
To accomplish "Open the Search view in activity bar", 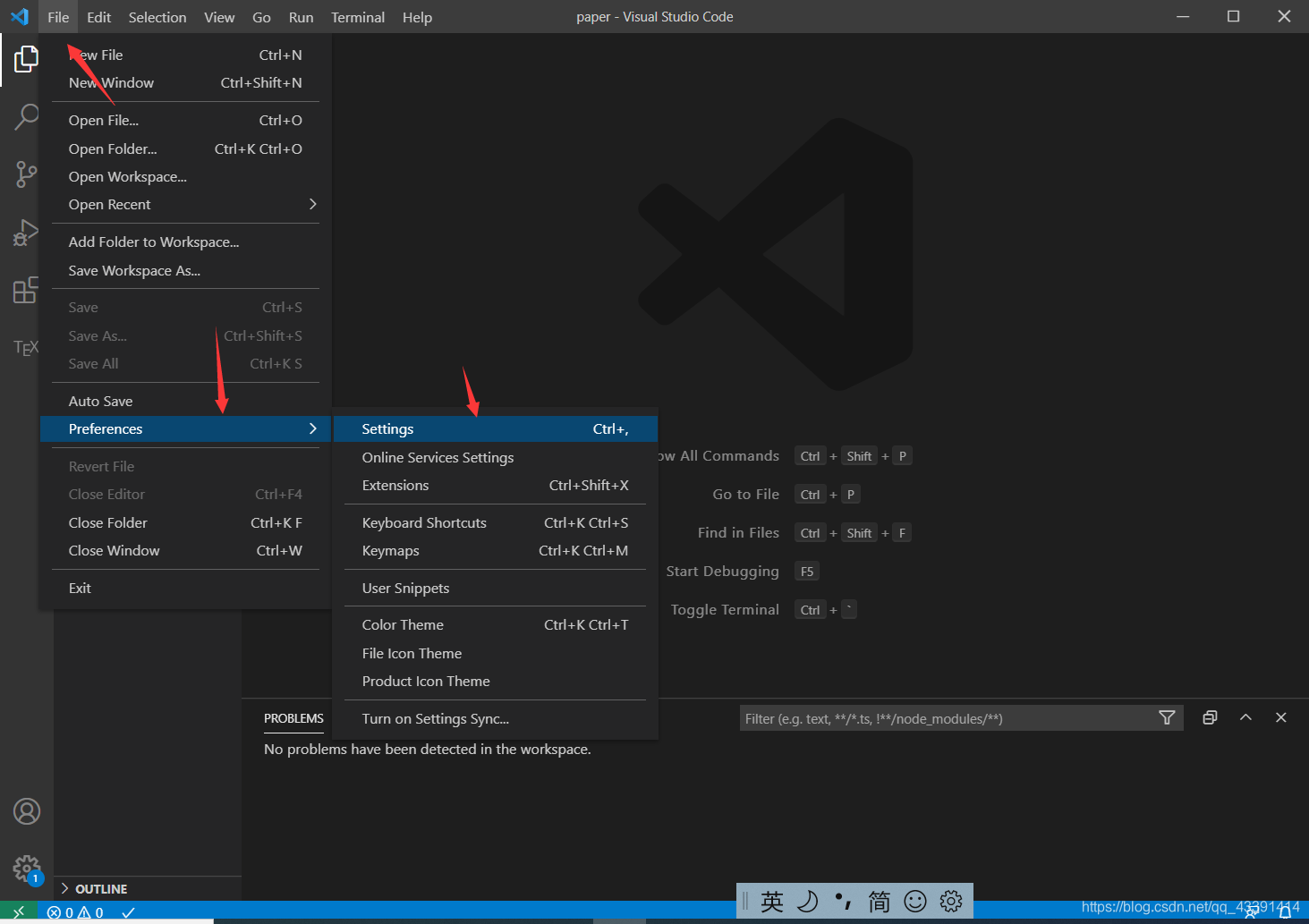I will (x=27, y=116).
